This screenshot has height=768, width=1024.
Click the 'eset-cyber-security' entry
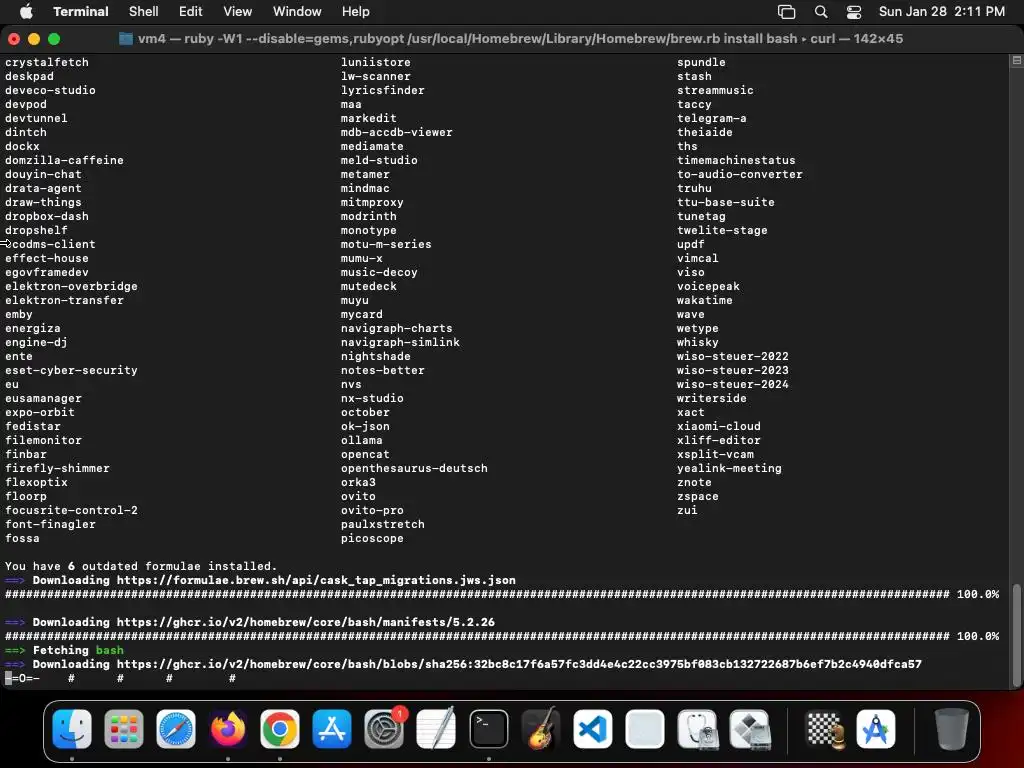tap(71, 370)
